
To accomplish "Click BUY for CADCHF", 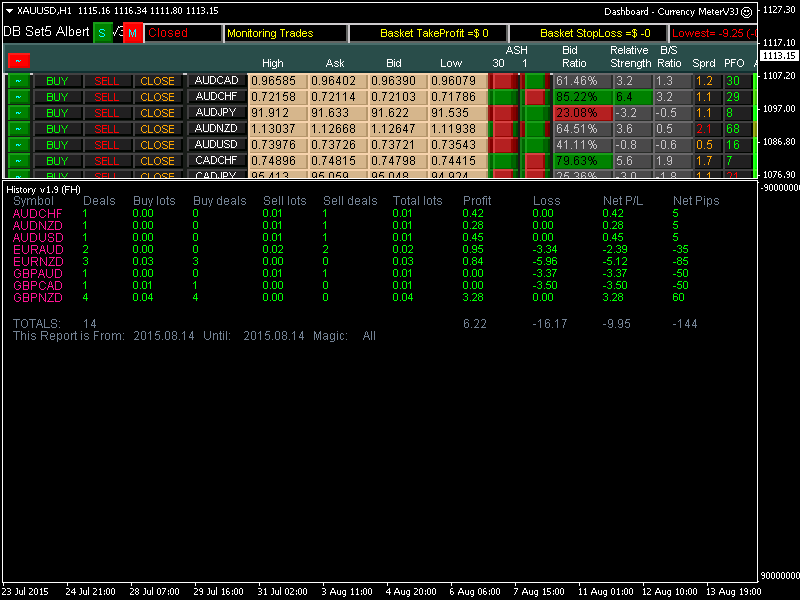I will [x=57, y=161].
